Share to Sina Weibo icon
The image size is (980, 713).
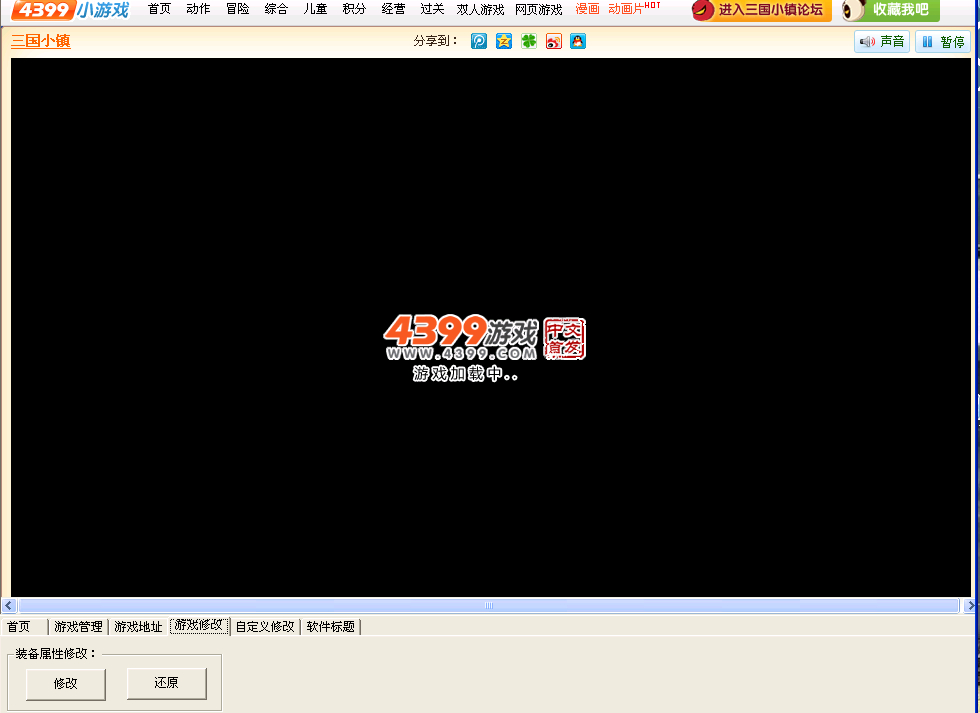point(554,41)
